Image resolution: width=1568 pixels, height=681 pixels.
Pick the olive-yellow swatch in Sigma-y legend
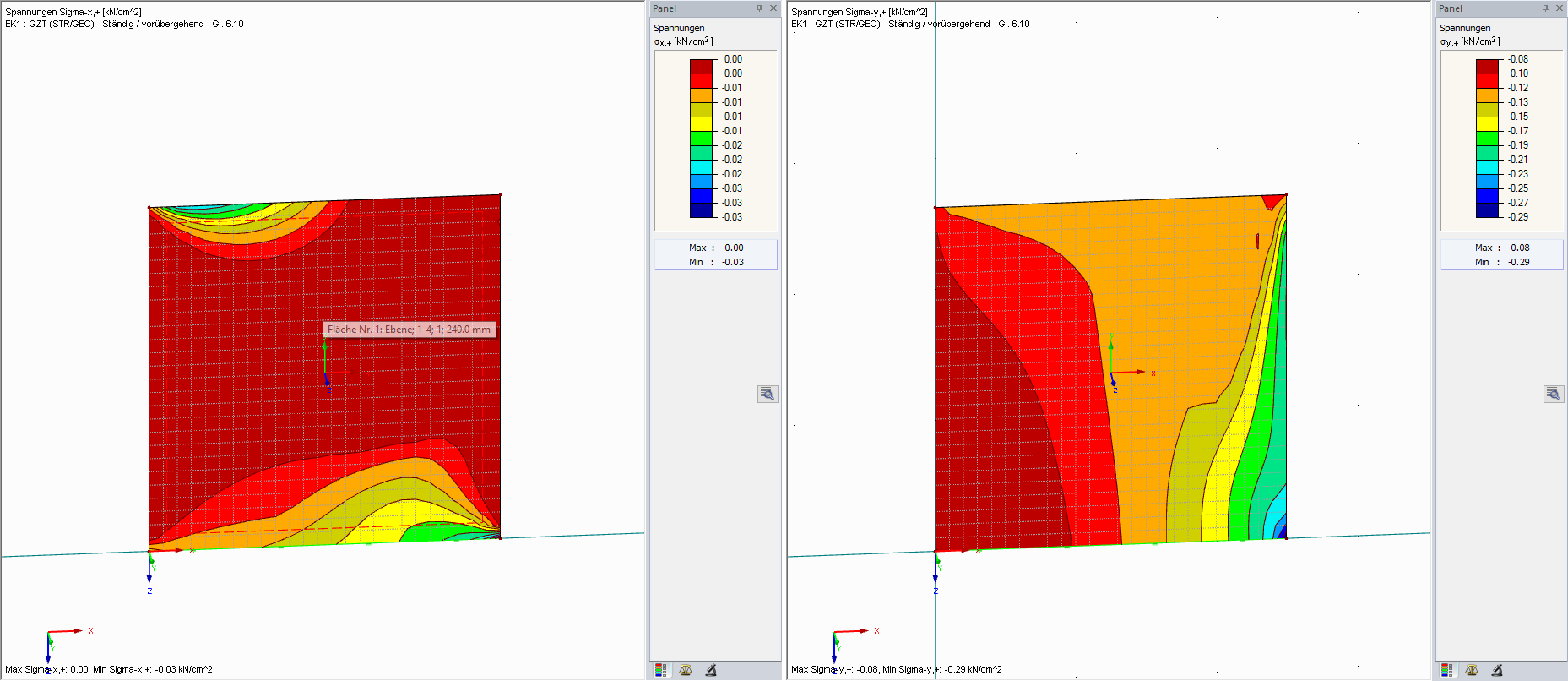click(x=1487, y=110)
